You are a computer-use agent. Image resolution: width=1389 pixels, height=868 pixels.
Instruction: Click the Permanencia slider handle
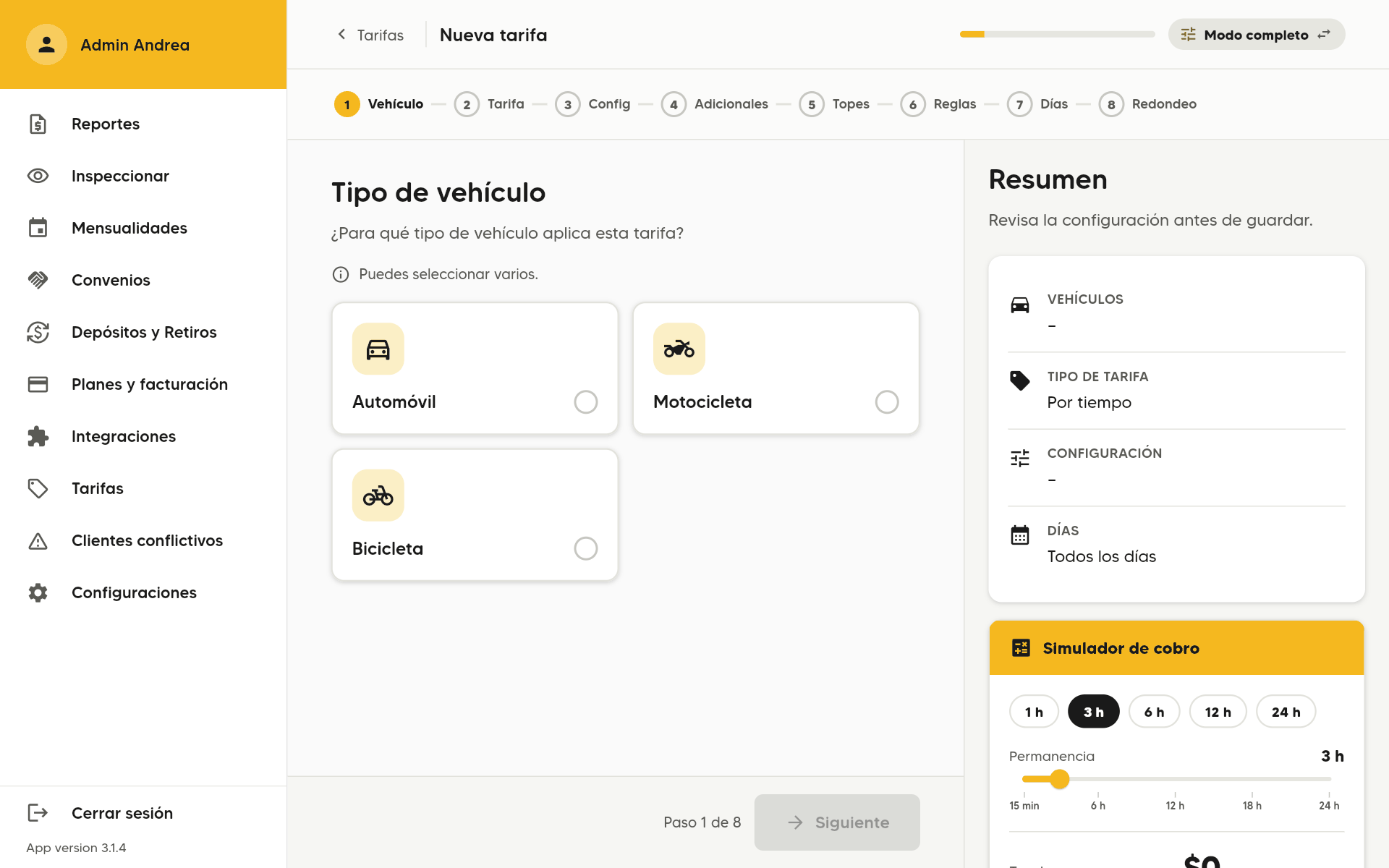tap(1059, 779)
